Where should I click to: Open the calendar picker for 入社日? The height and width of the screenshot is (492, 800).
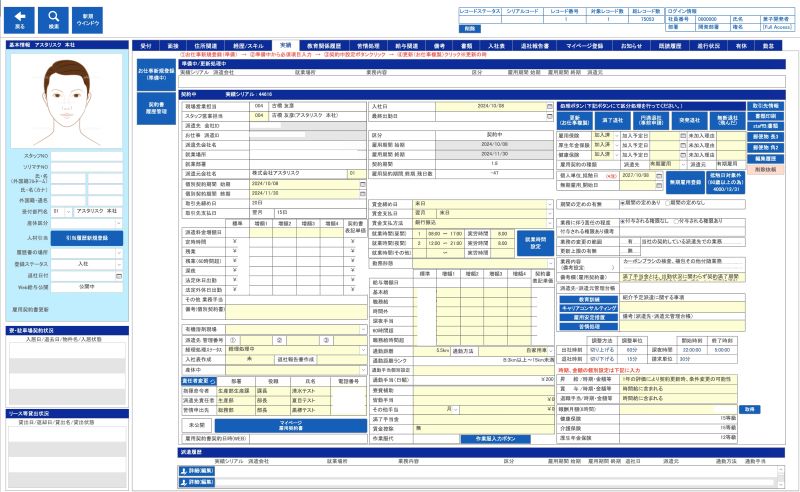549,107
